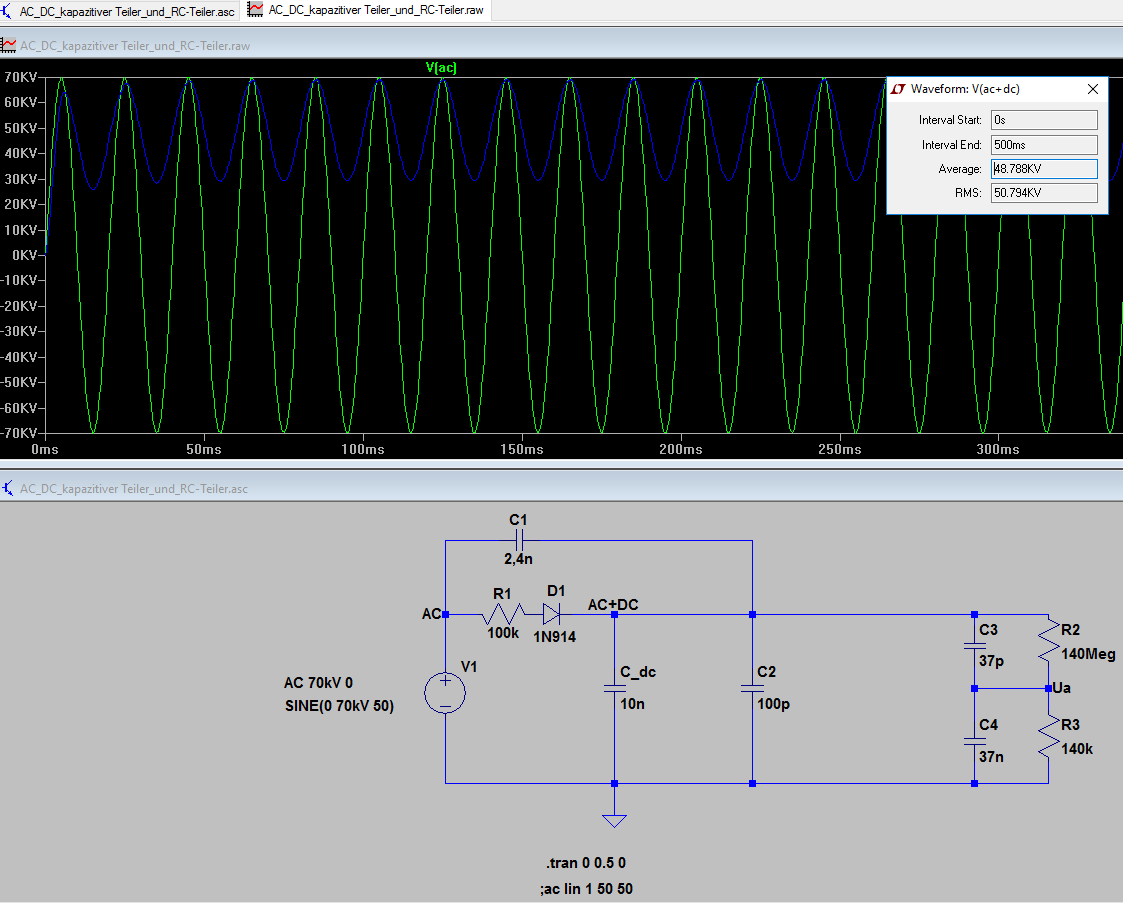The width and height of the screenshot is (1123, 903).
Task: Select resistor R2 symbol
Action: 1049,641
